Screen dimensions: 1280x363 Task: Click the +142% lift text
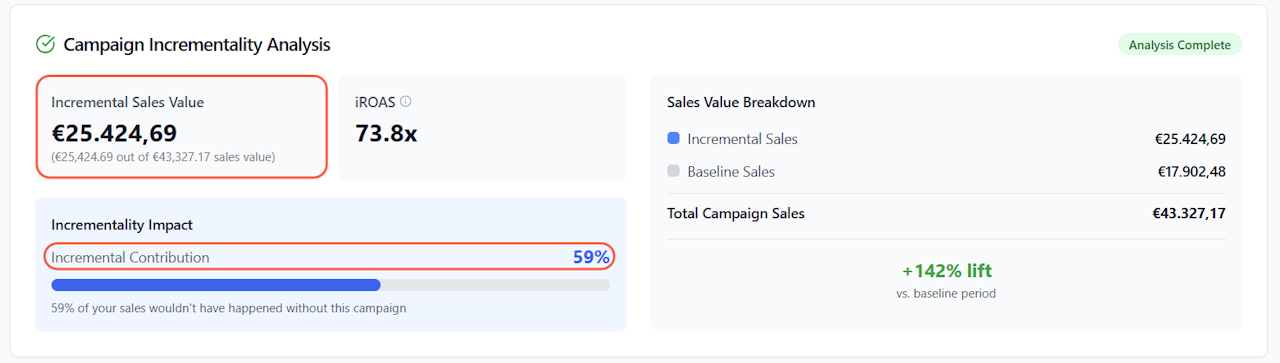tap(946, 271)
